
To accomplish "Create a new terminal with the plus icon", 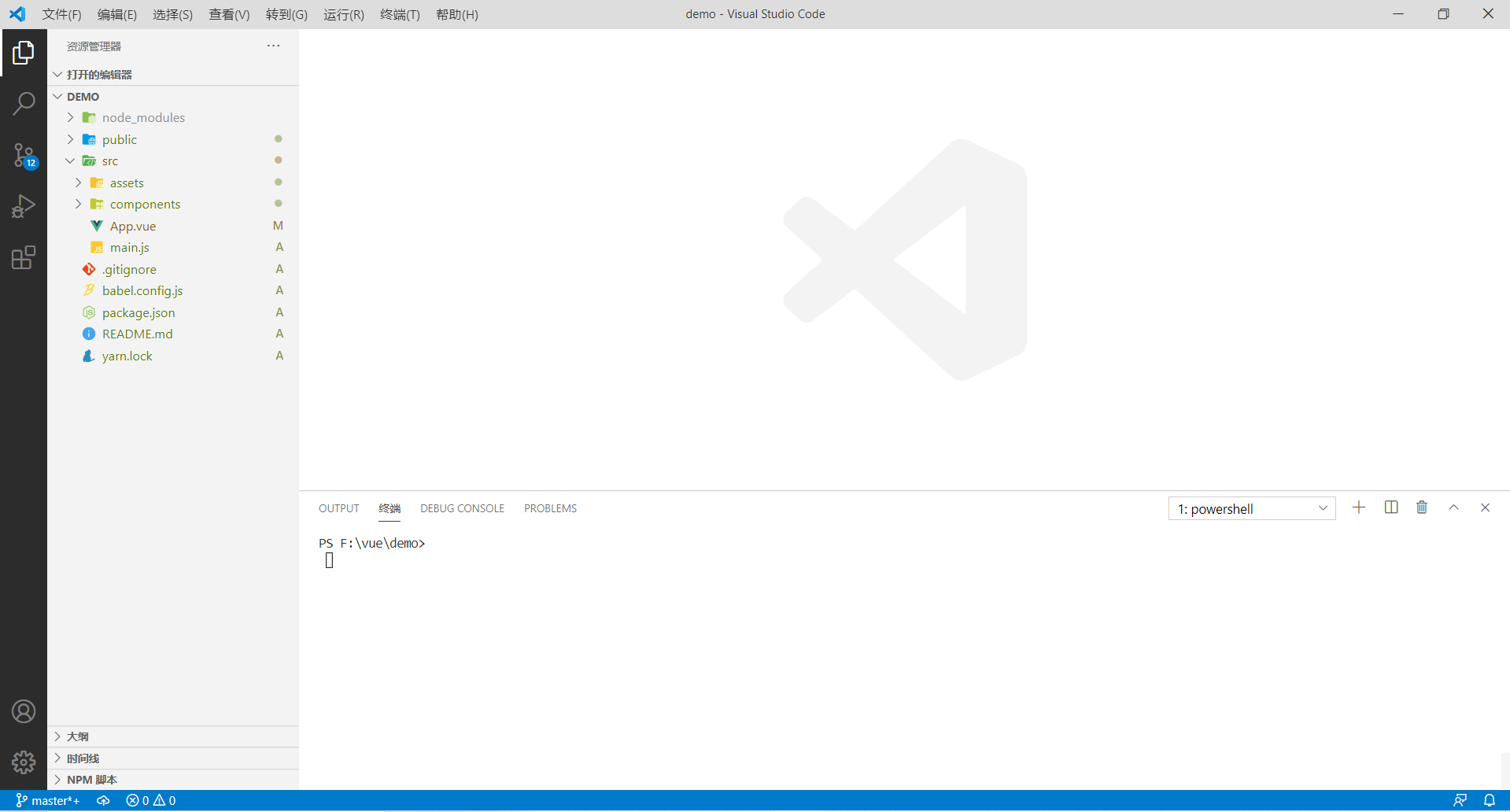I will 1359,507.
